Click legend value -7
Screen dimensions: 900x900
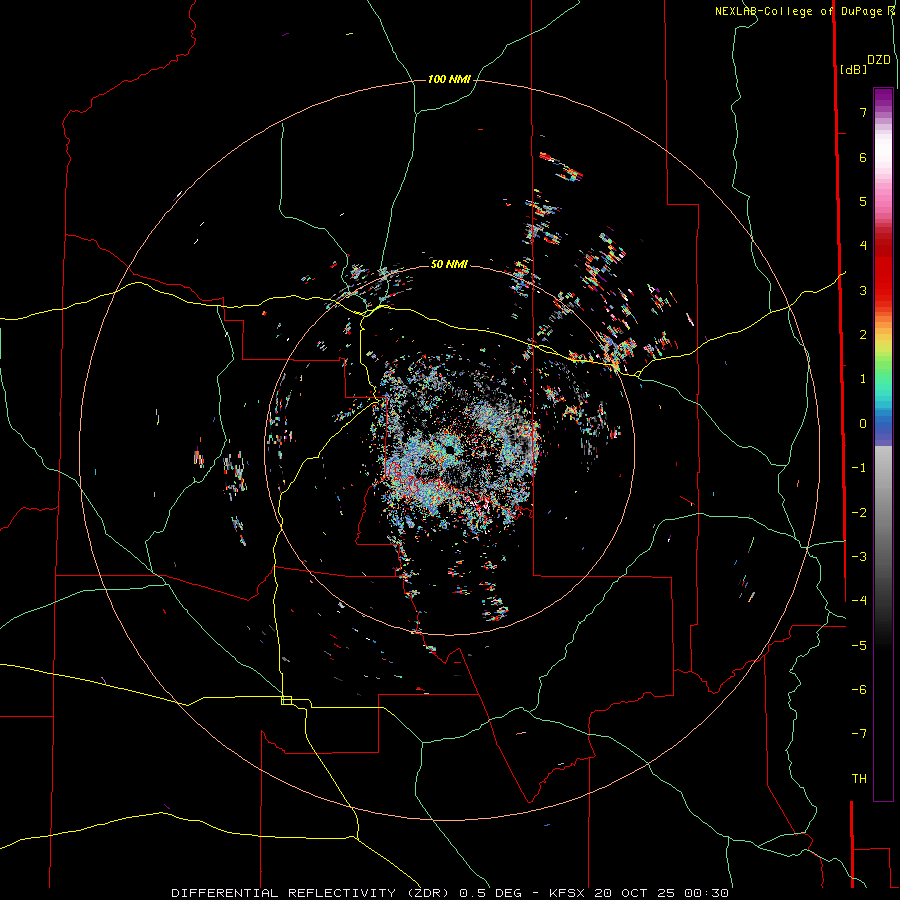859,734
